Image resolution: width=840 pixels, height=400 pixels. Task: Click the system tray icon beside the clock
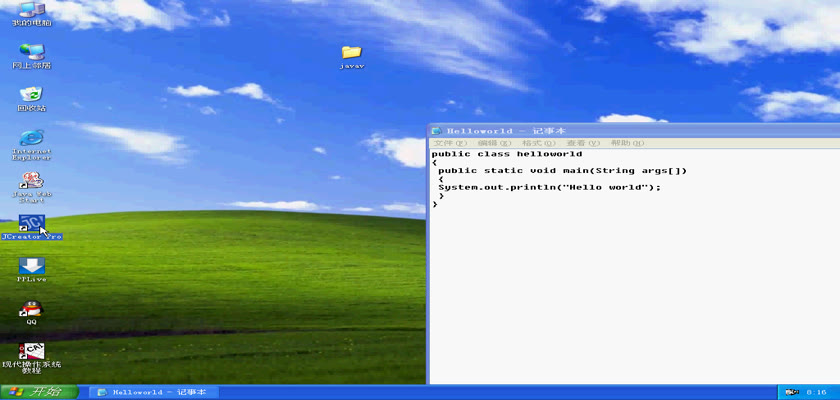click(x=793, y=393)
